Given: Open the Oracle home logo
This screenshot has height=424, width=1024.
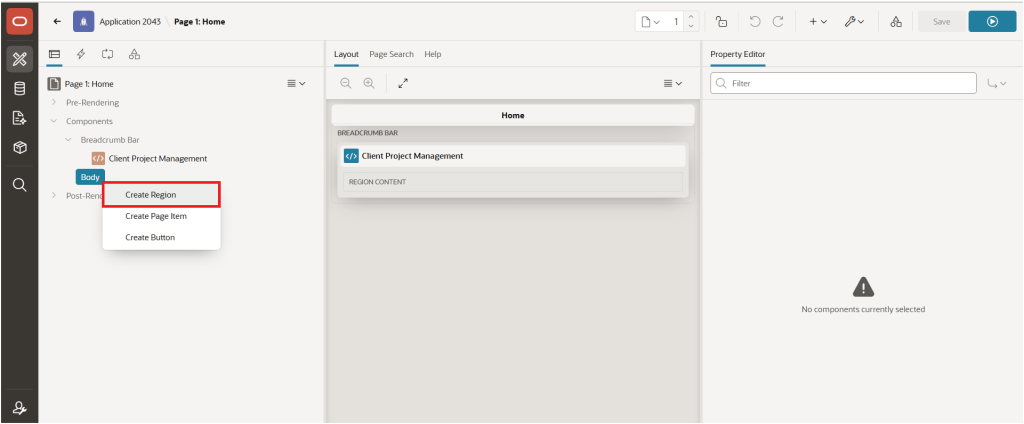Looking at the screenshot, I should click(20, 22).
